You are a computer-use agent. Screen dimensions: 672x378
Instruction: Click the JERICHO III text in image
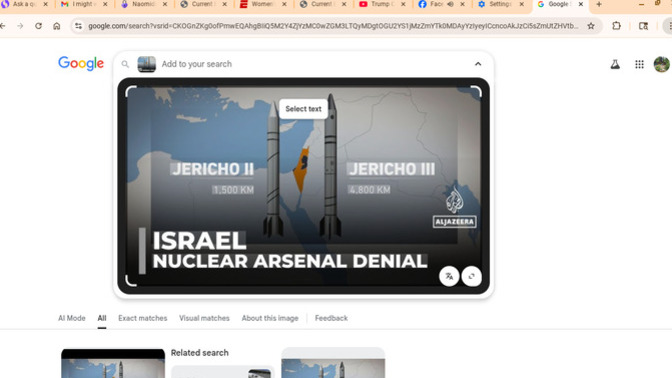click(392, 169)
